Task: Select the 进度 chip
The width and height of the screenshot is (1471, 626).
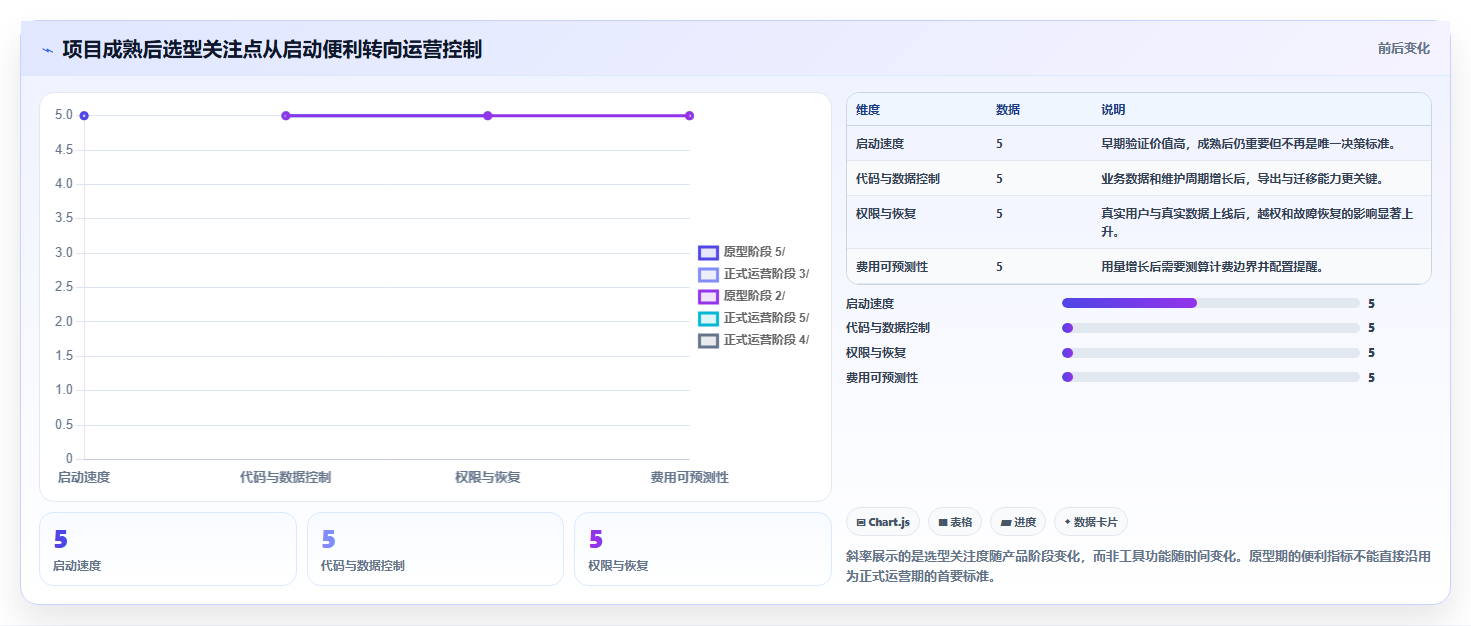Action: [1018, 522]
